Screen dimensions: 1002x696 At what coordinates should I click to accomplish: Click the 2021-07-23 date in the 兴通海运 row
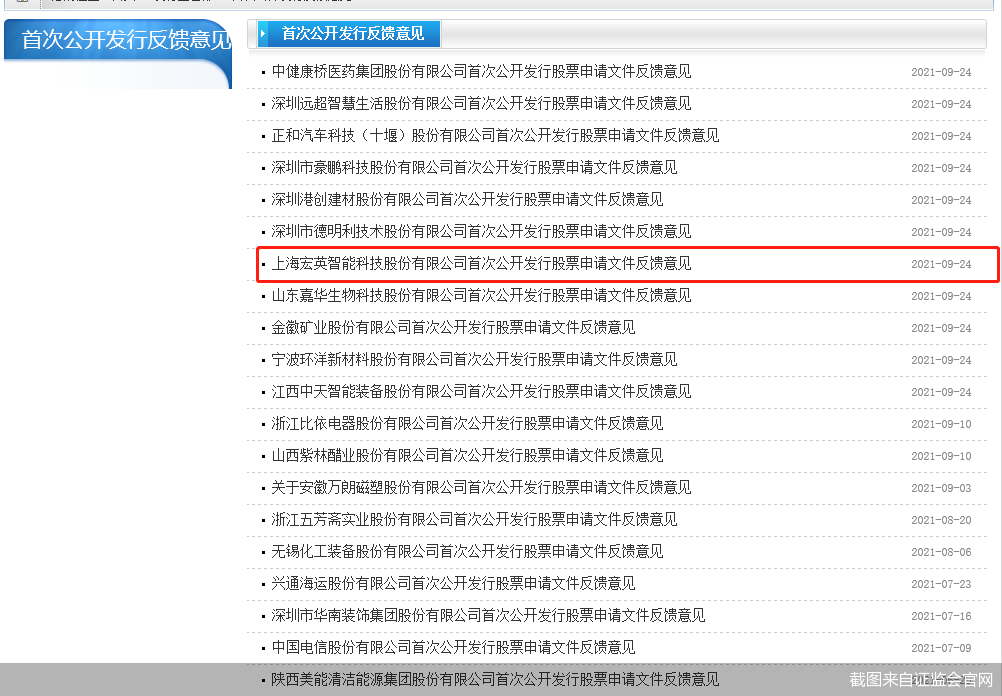coord(941,584)
